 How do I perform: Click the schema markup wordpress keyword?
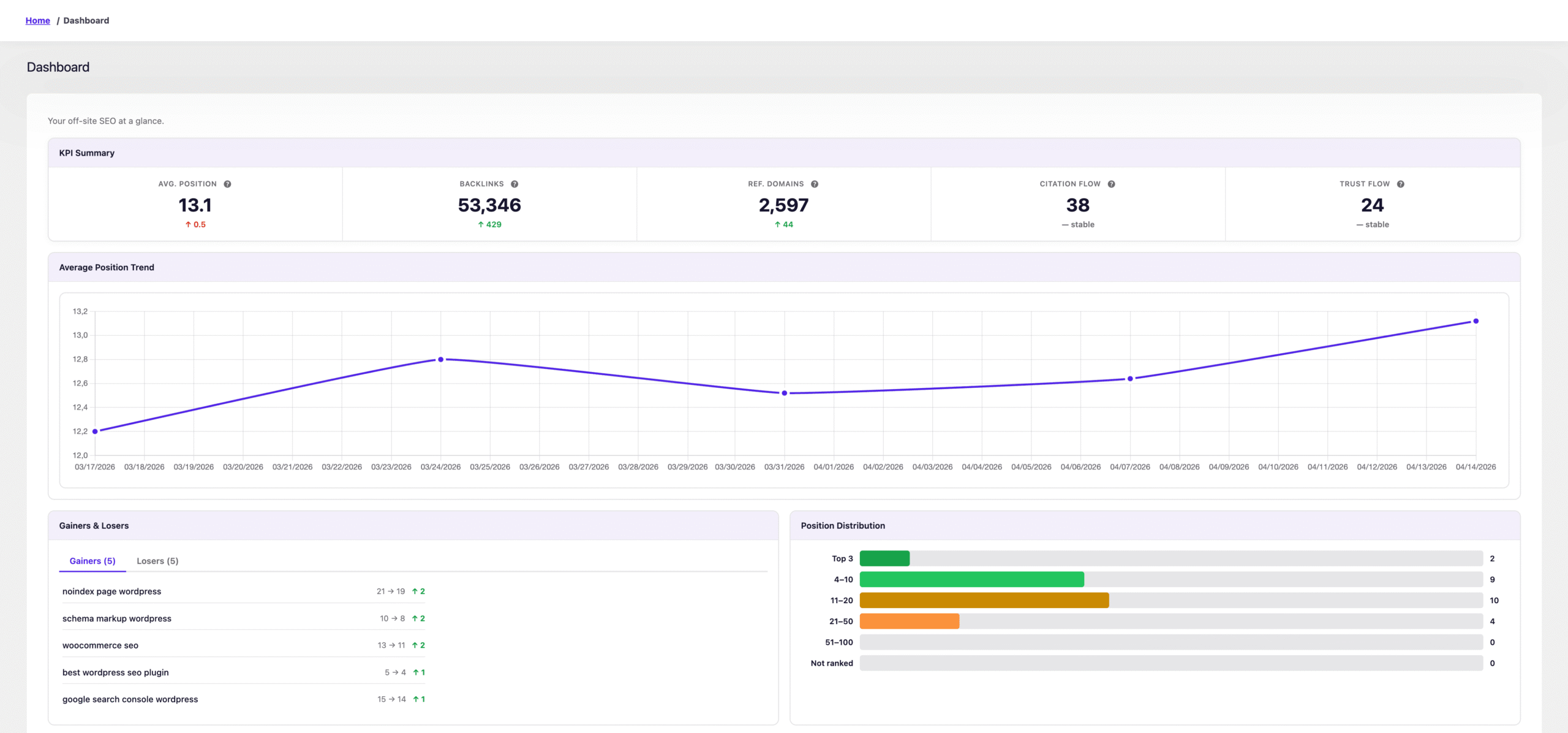(117, 618)
